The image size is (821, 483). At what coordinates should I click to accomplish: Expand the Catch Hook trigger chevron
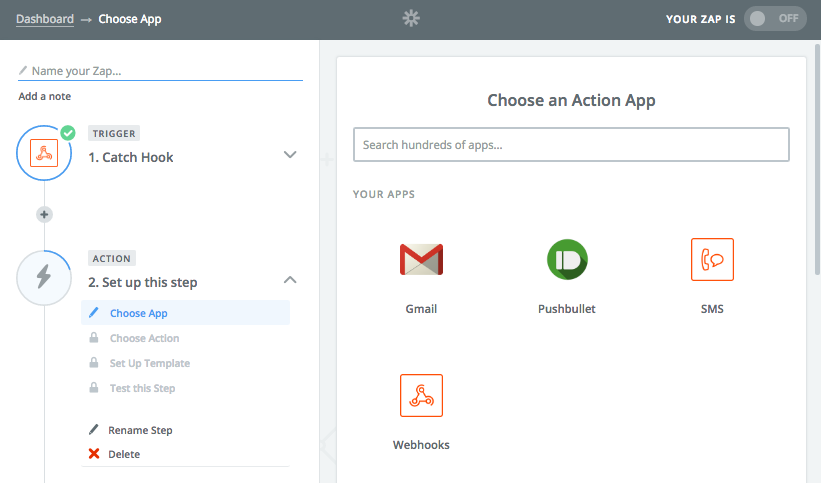[x=290, y=155]
